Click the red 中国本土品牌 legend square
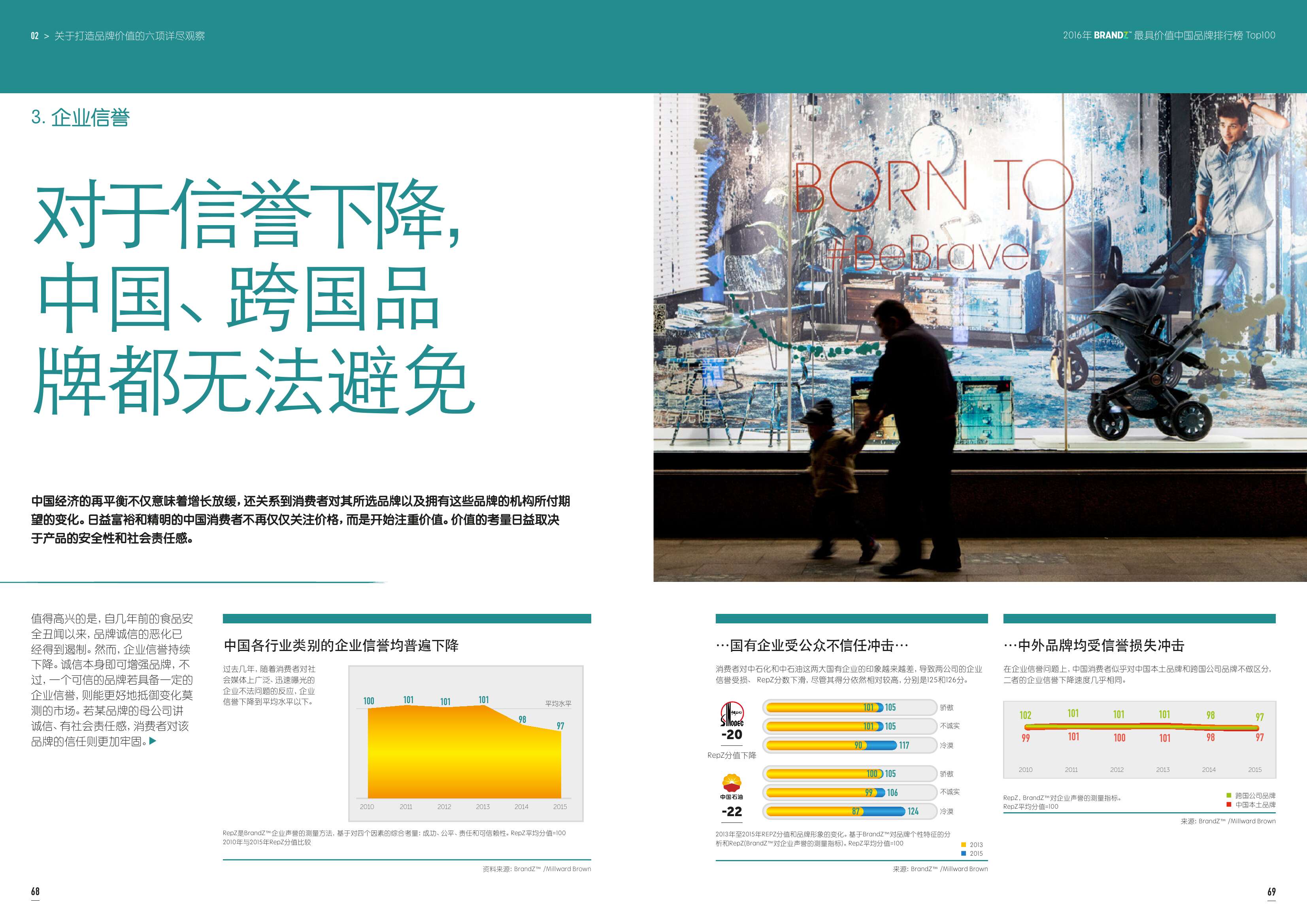Viewport: 1307px width, 924px height. click(1229, 805)
